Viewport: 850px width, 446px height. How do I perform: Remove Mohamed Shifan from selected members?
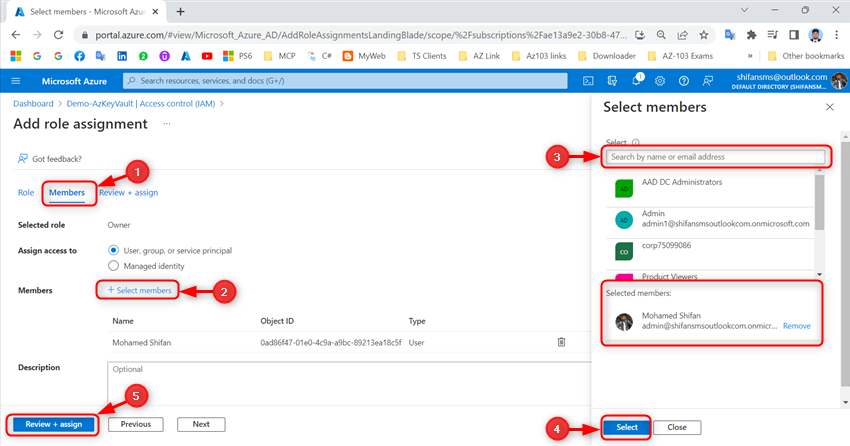[x=796, y=326]
